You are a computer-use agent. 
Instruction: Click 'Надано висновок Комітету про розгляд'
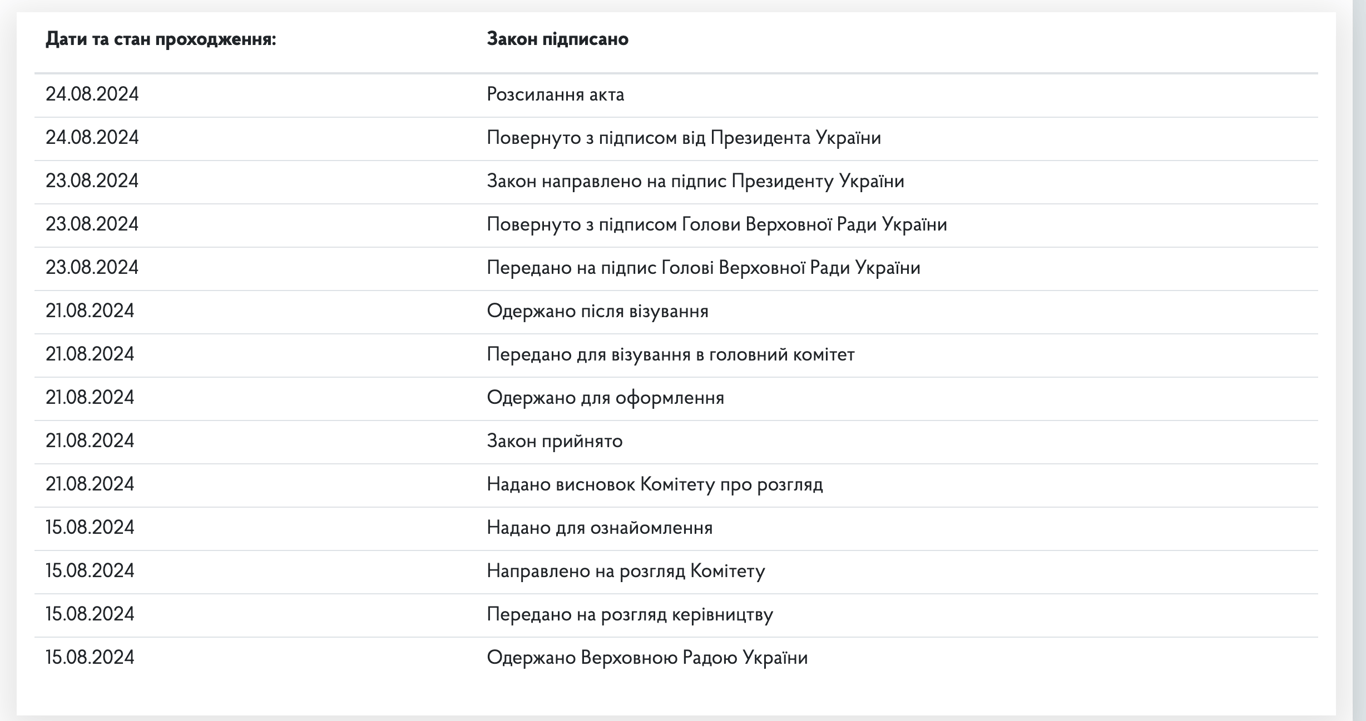tap(654, 485)
